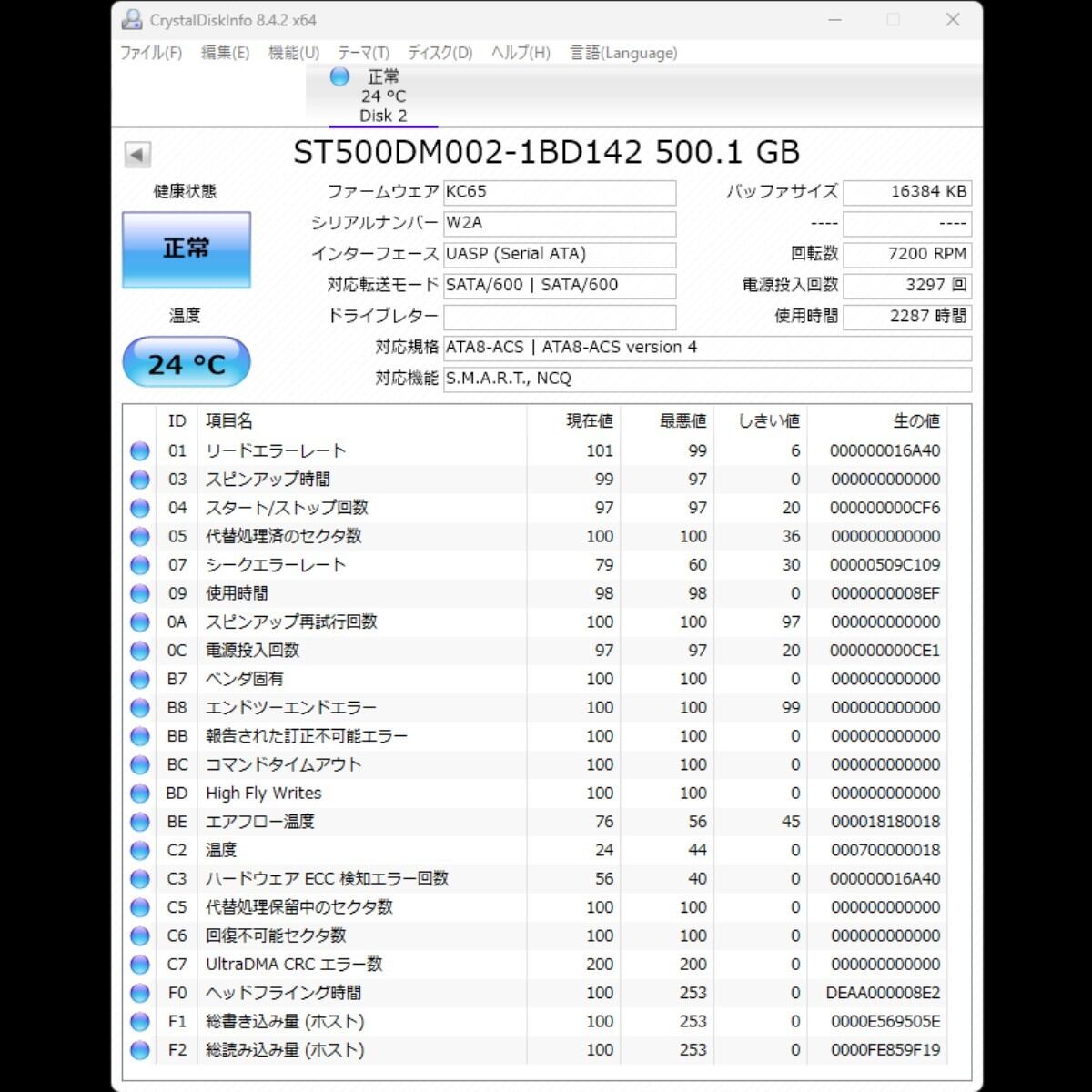The width and height of the screenshot is (1092, 1092).
Task: Click status orb for ID B8 エンドツーエンドエラー
Action: 139,707
